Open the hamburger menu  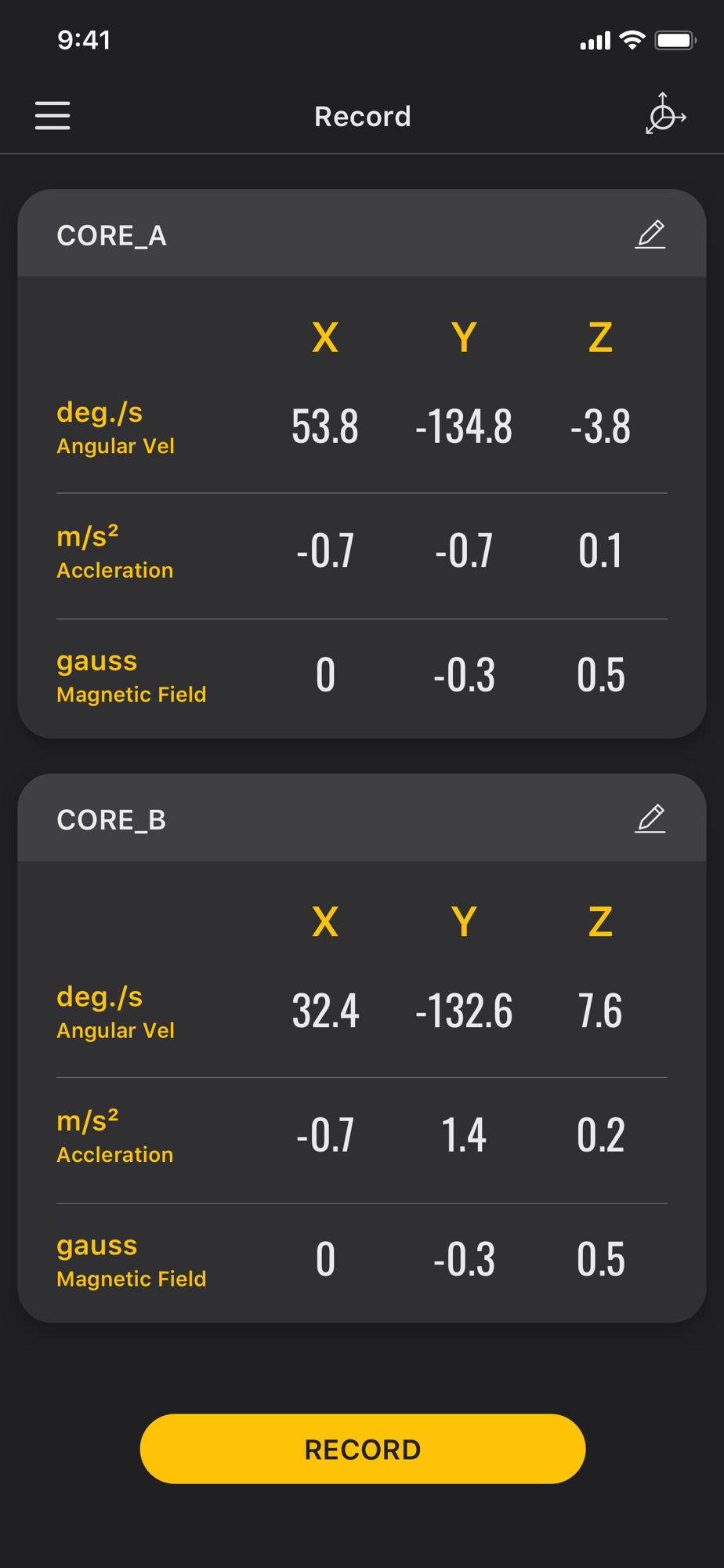52,115
